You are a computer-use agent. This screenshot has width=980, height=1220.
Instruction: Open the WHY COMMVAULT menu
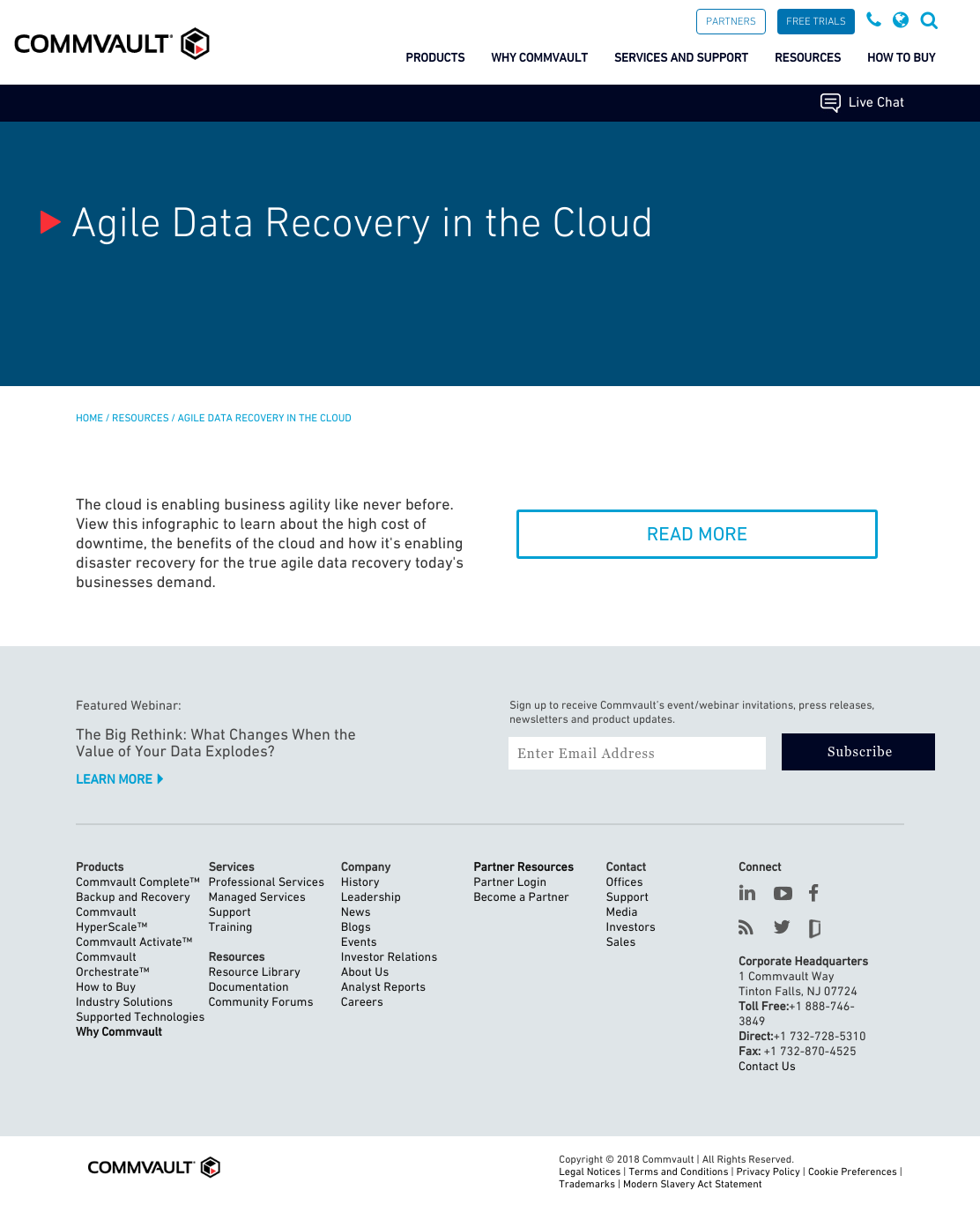(539, 57)
